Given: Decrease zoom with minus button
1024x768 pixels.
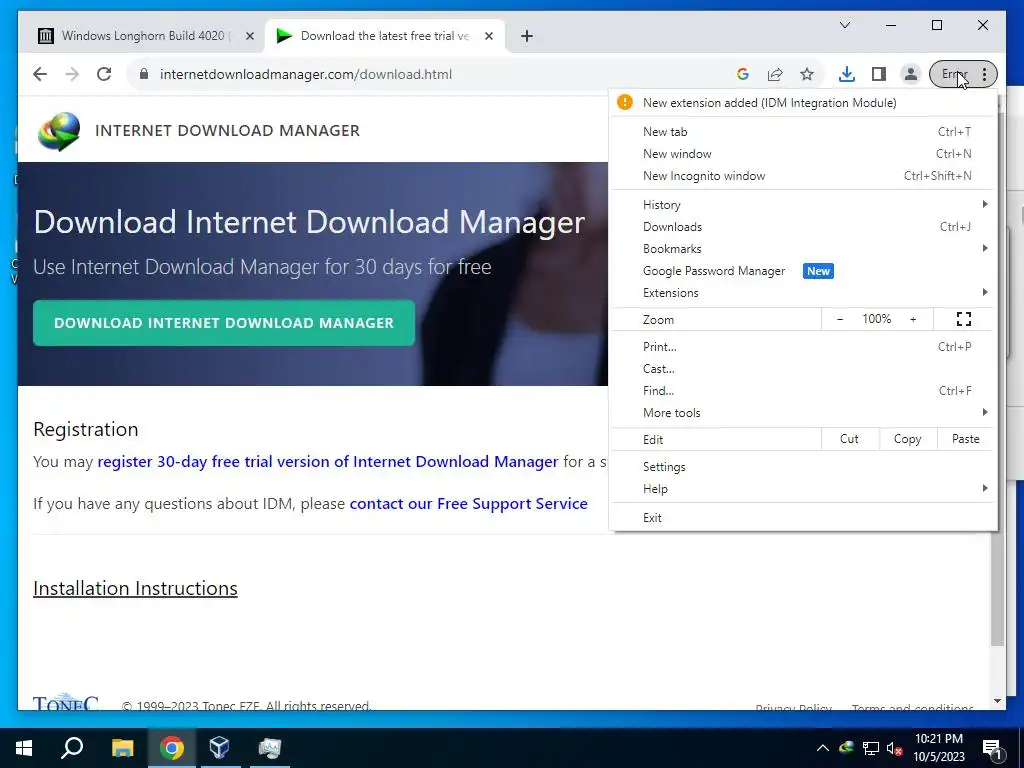Looking at the screenshot, I should pos(840,319).
